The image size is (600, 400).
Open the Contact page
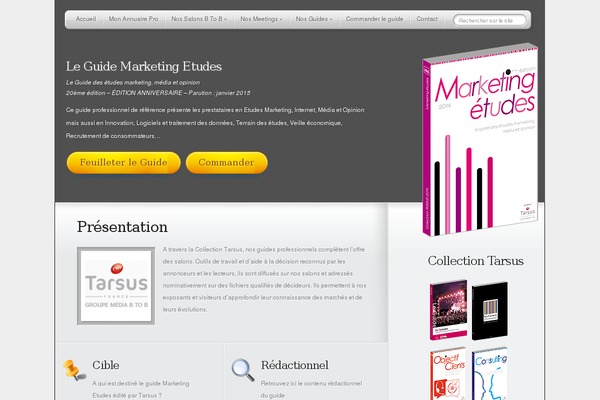[427, 19]
